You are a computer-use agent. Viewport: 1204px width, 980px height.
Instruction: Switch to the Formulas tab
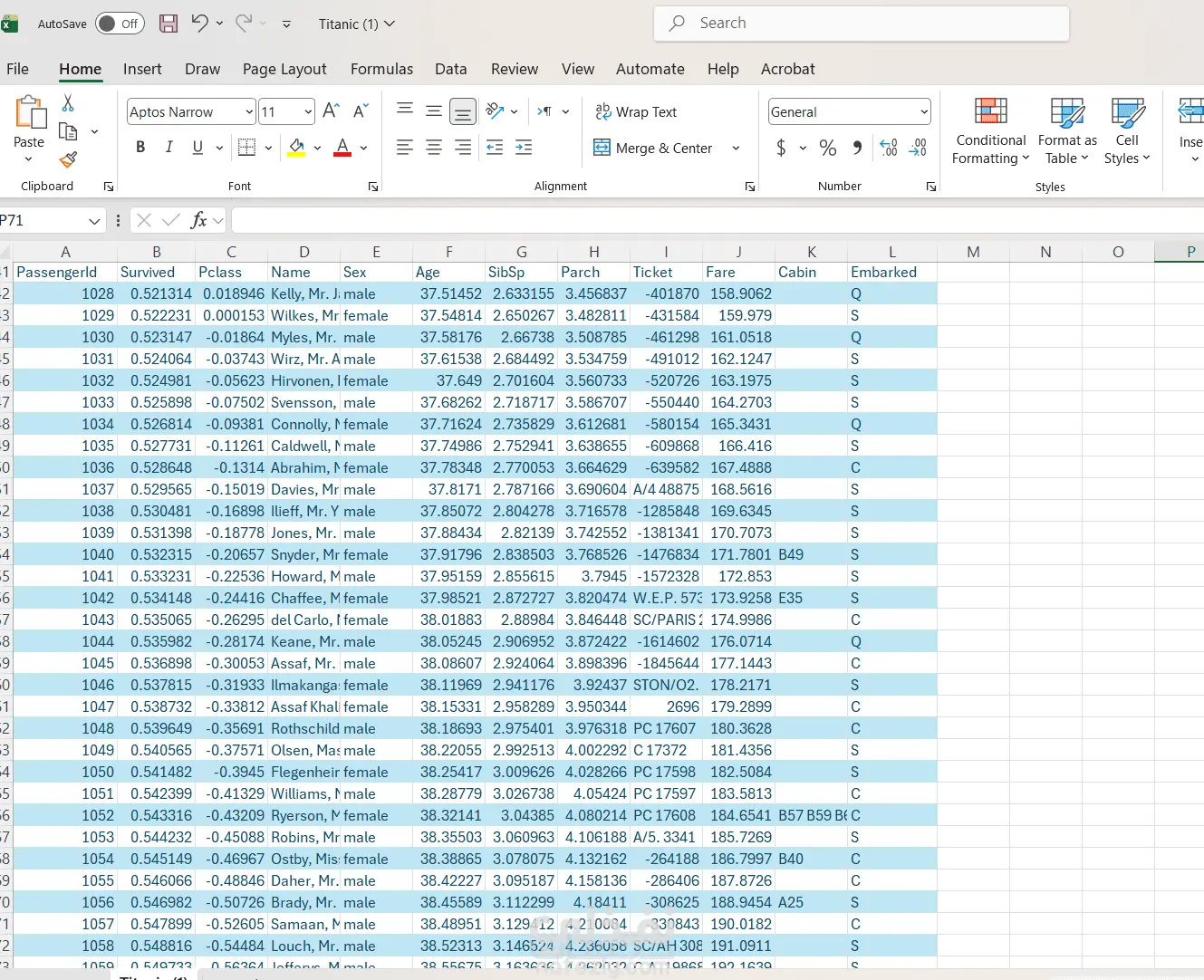[381, 69]
